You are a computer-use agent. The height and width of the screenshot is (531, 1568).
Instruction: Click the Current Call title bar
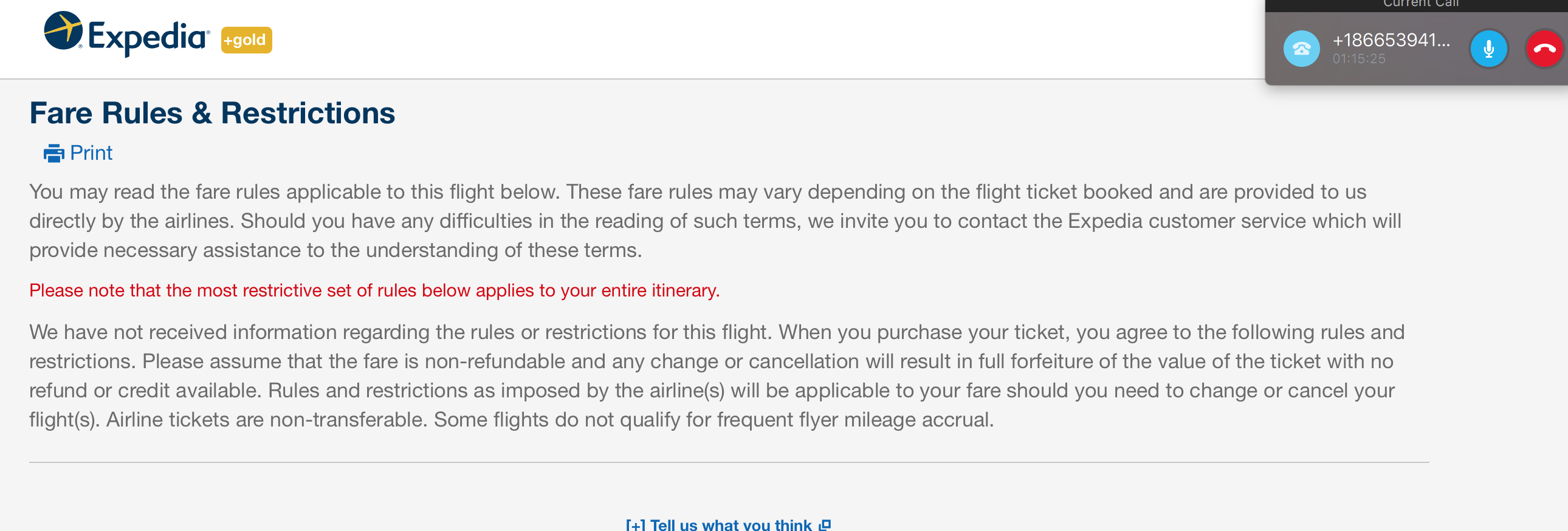pos(1423,5)
